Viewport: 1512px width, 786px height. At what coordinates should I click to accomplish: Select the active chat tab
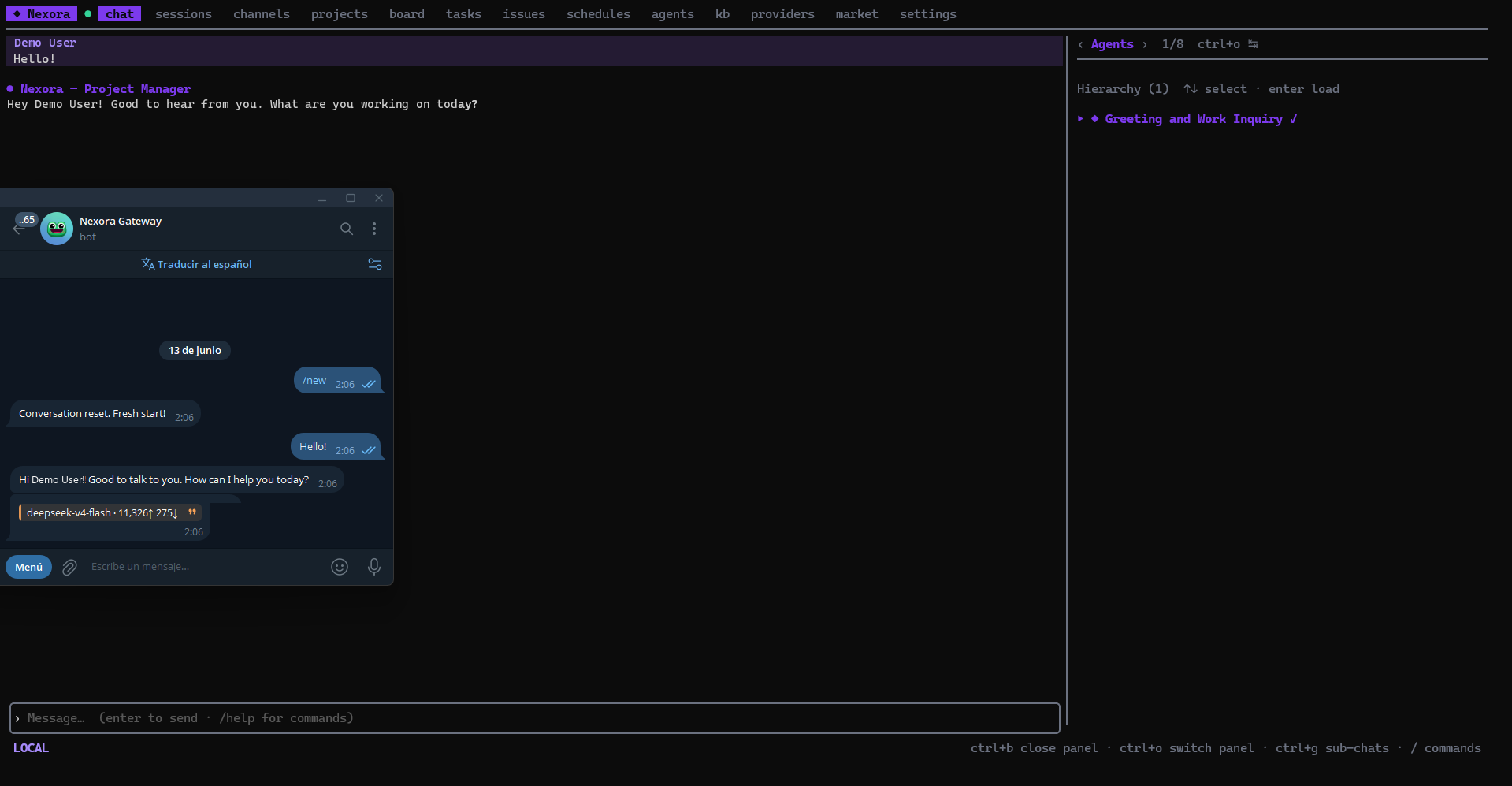pos(120,14)
